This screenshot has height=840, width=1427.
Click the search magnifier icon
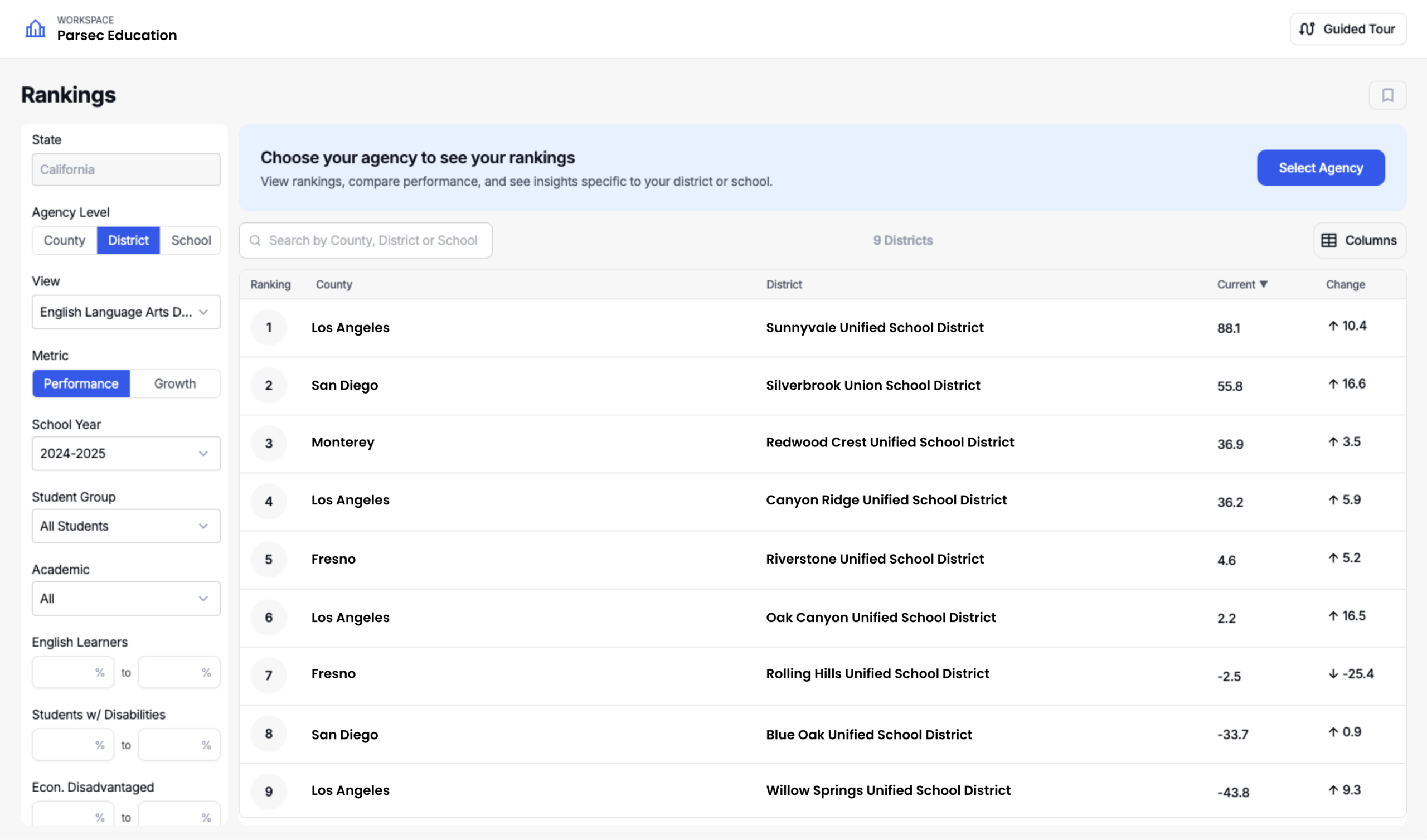pyautogui.click(x=255, y=240)
